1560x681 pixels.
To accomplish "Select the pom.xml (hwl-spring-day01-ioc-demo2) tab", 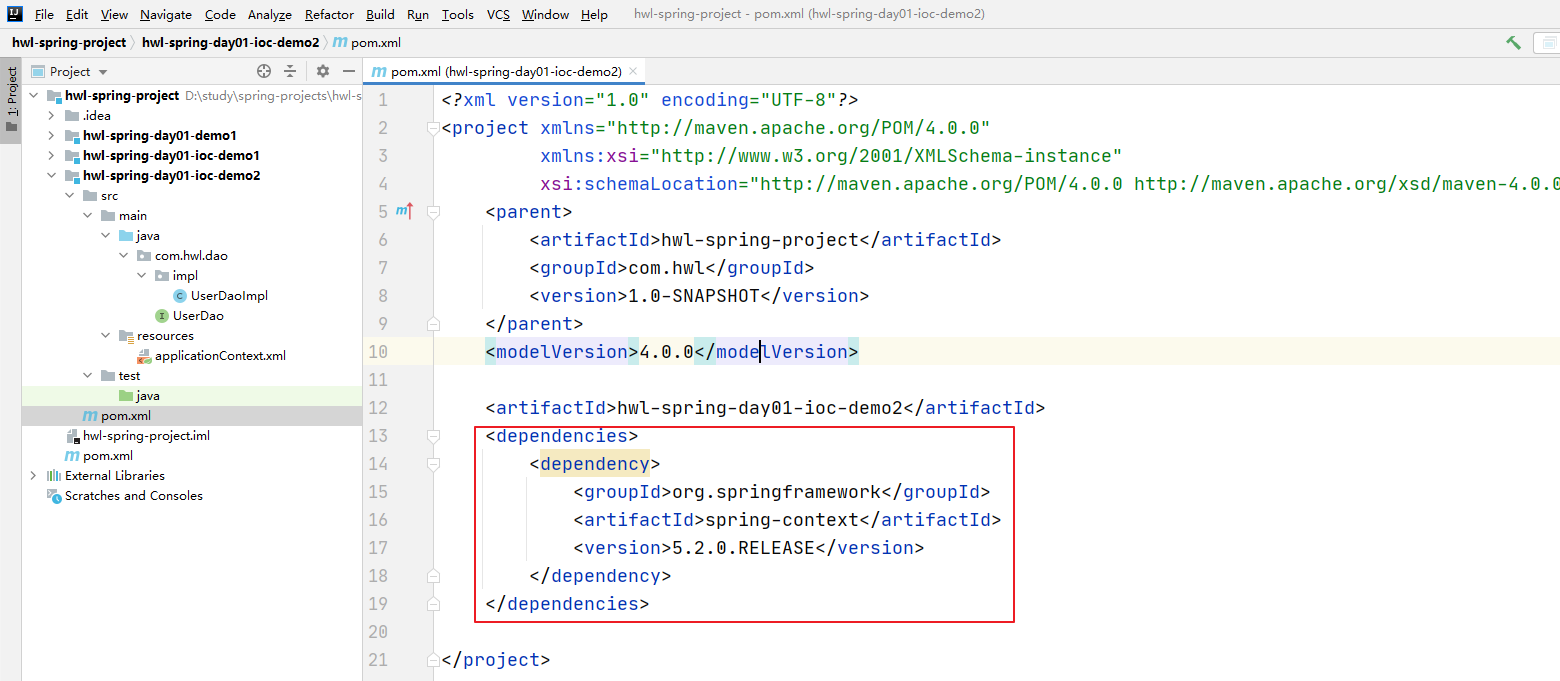I will (x=504, y=72).
